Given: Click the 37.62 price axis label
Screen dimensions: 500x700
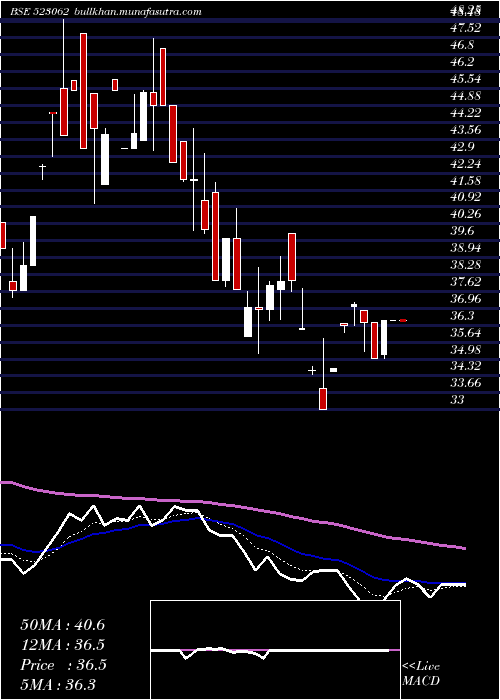Looking at the screenshot, I should 466,282.
